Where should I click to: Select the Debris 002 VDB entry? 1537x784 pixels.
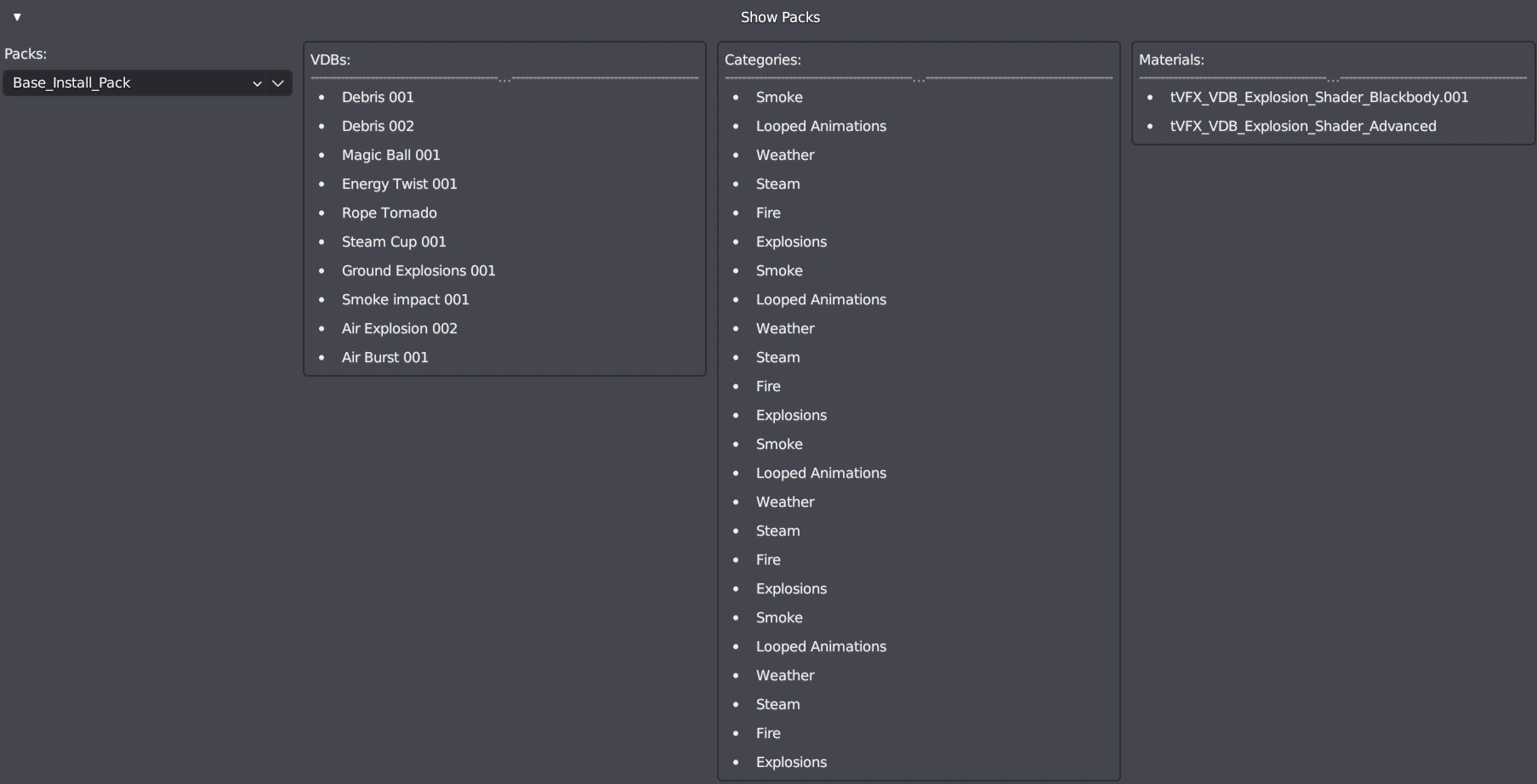378,126
